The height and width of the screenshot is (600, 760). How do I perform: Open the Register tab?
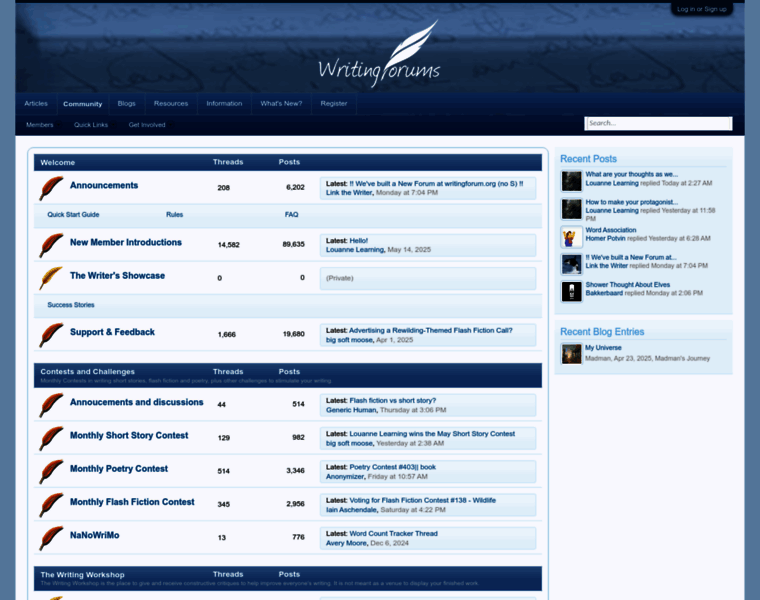click(333, 104)
